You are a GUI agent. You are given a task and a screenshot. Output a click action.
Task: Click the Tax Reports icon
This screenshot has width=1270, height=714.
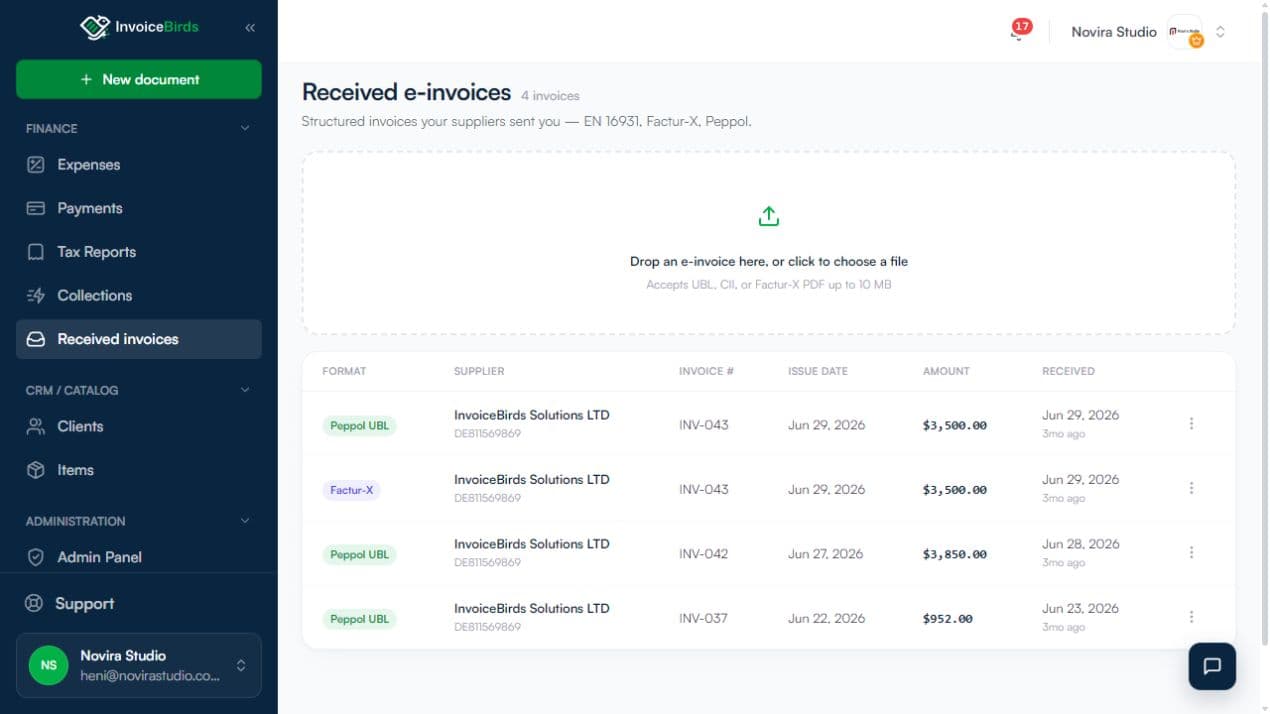36,252
